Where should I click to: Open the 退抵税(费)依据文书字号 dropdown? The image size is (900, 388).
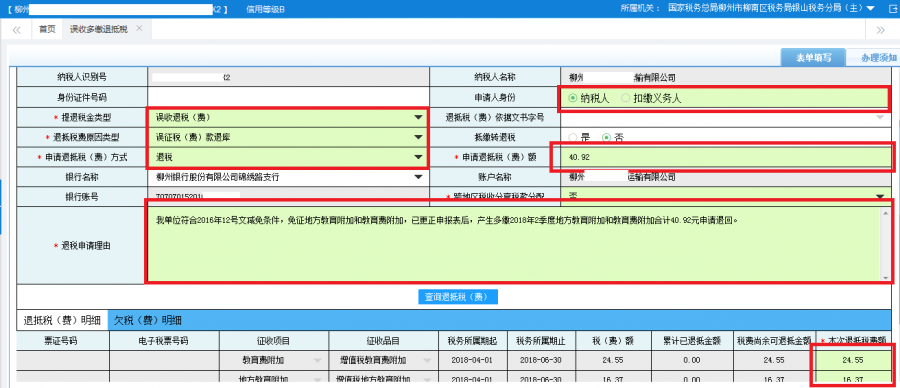(x=881, y=118)
